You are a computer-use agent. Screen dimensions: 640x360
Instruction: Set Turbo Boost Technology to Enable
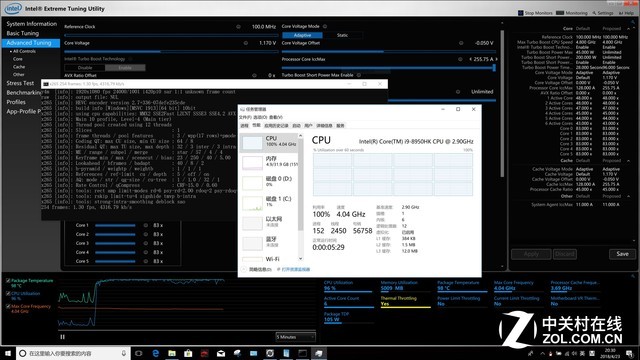pos(125,68)
